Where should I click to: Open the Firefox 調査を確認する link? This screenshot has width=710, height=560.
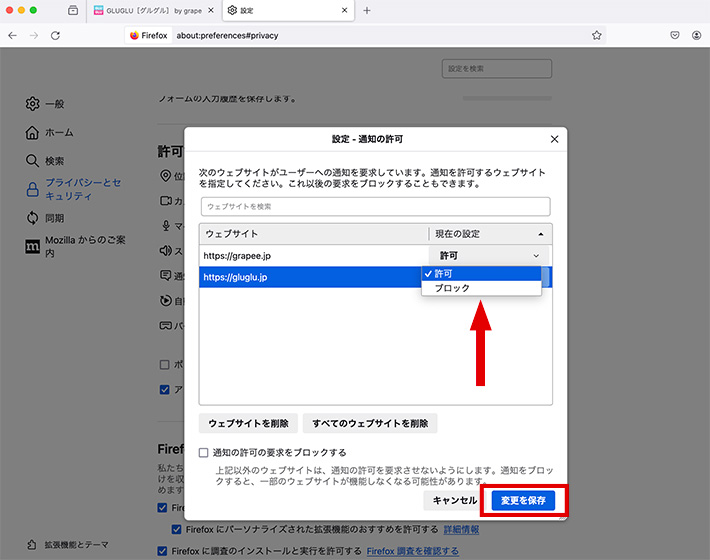click(x=413, y=551)
